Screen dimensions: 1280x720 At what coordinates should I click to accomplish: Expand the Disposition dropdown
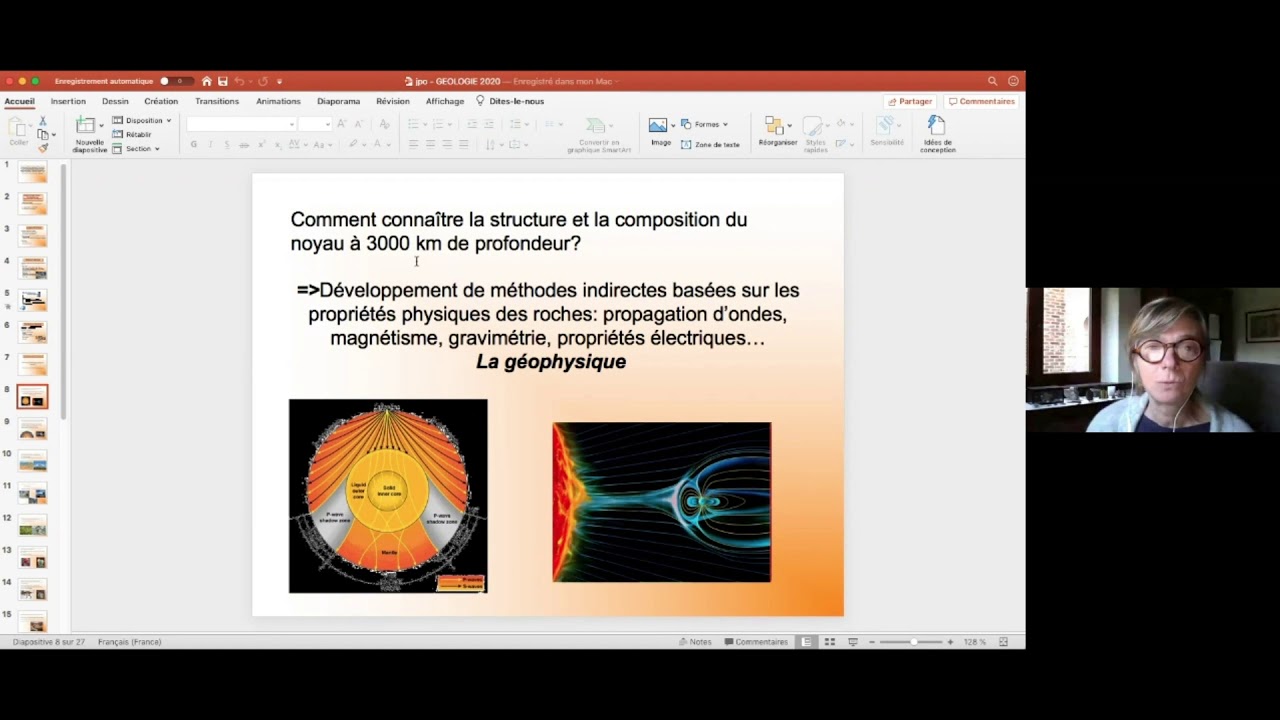[141, 121]
